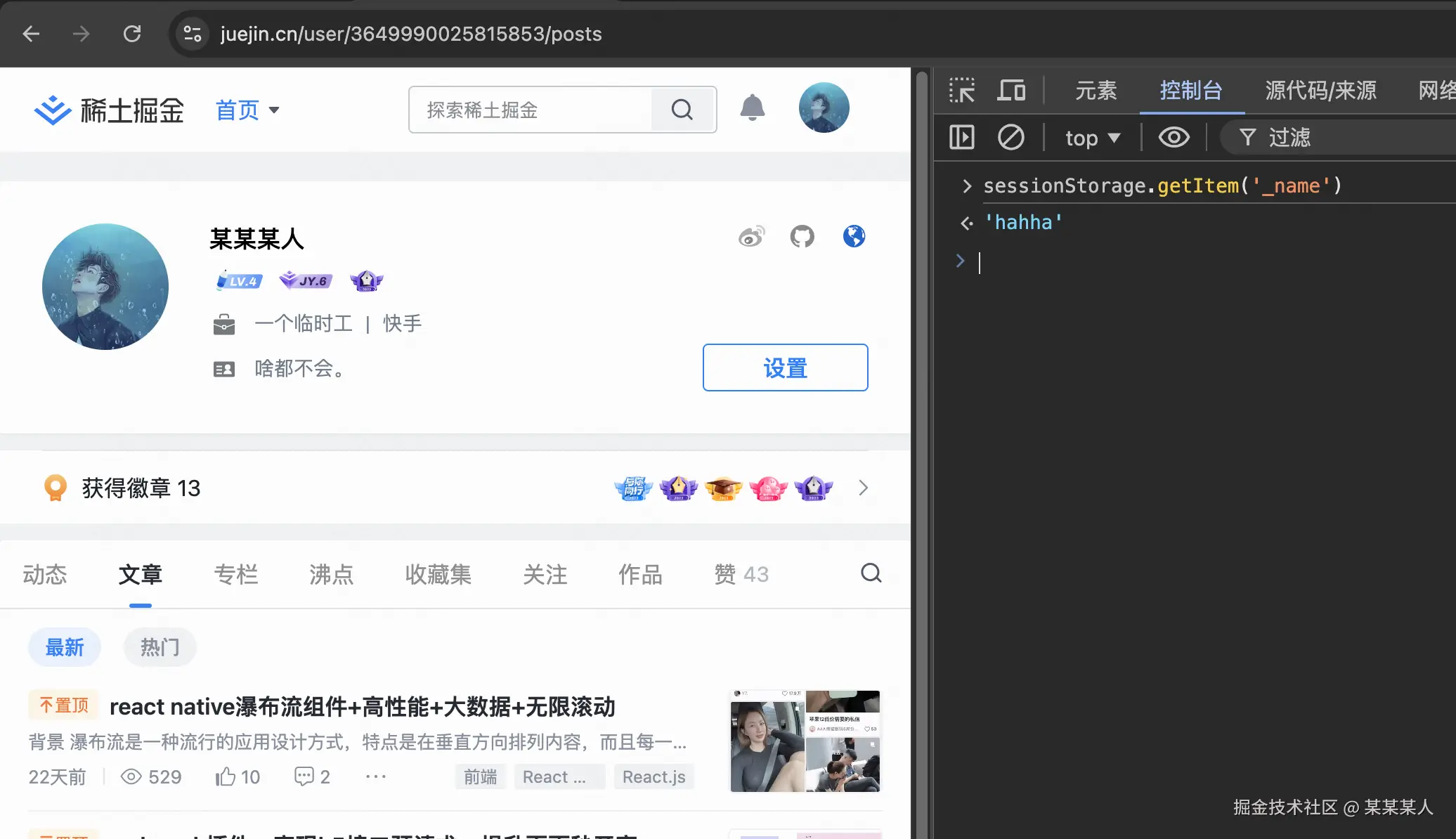The image size is (1456, 839).
Task: Open the Weibo profile icon
Action: coord(751,237)
